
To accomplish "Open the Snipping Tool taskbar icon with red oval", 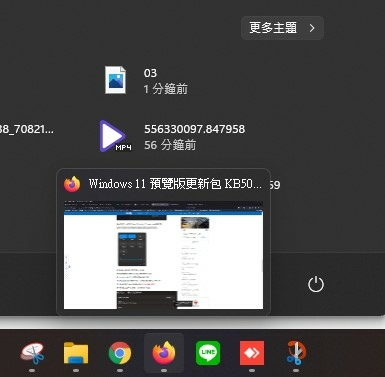I will [32, 354].
